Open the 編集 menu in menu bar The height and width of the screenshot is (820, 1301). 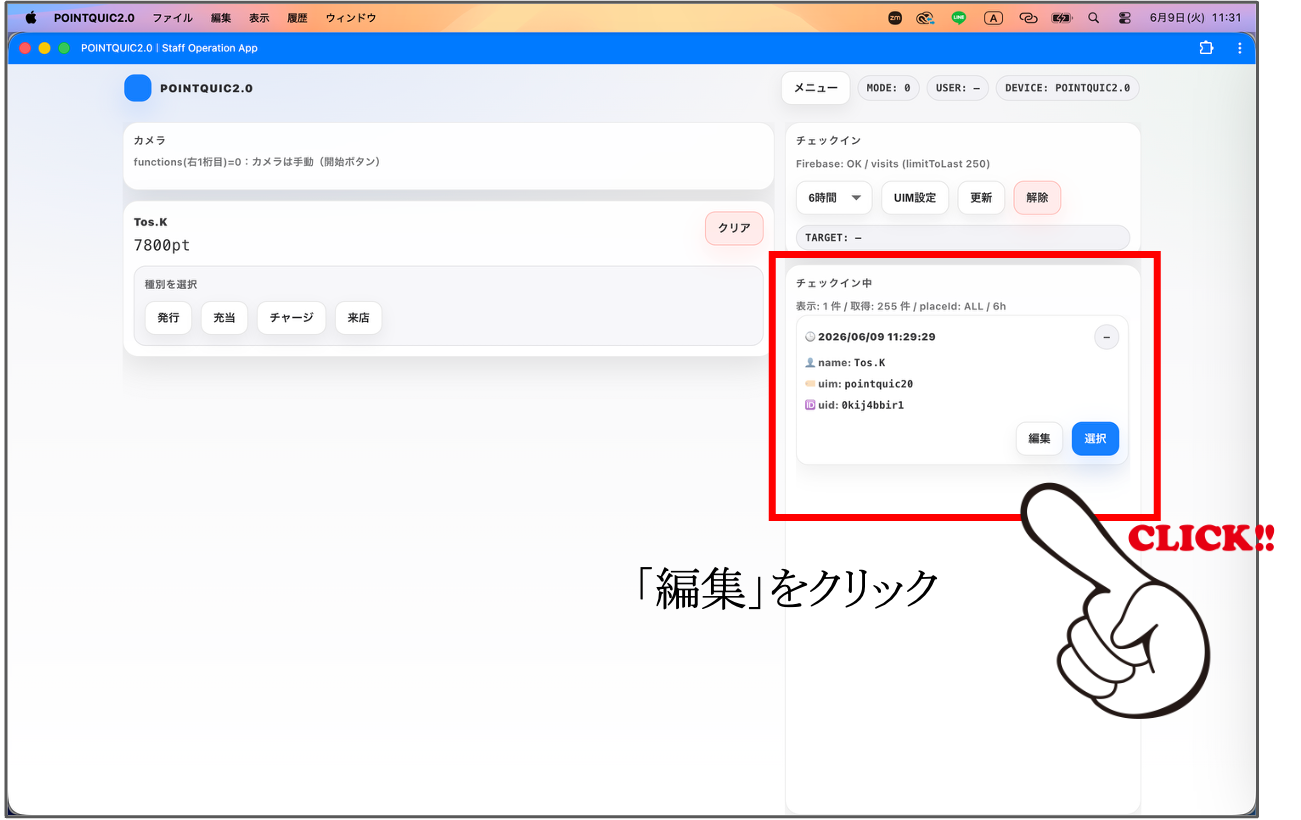(x=221, y=18)
